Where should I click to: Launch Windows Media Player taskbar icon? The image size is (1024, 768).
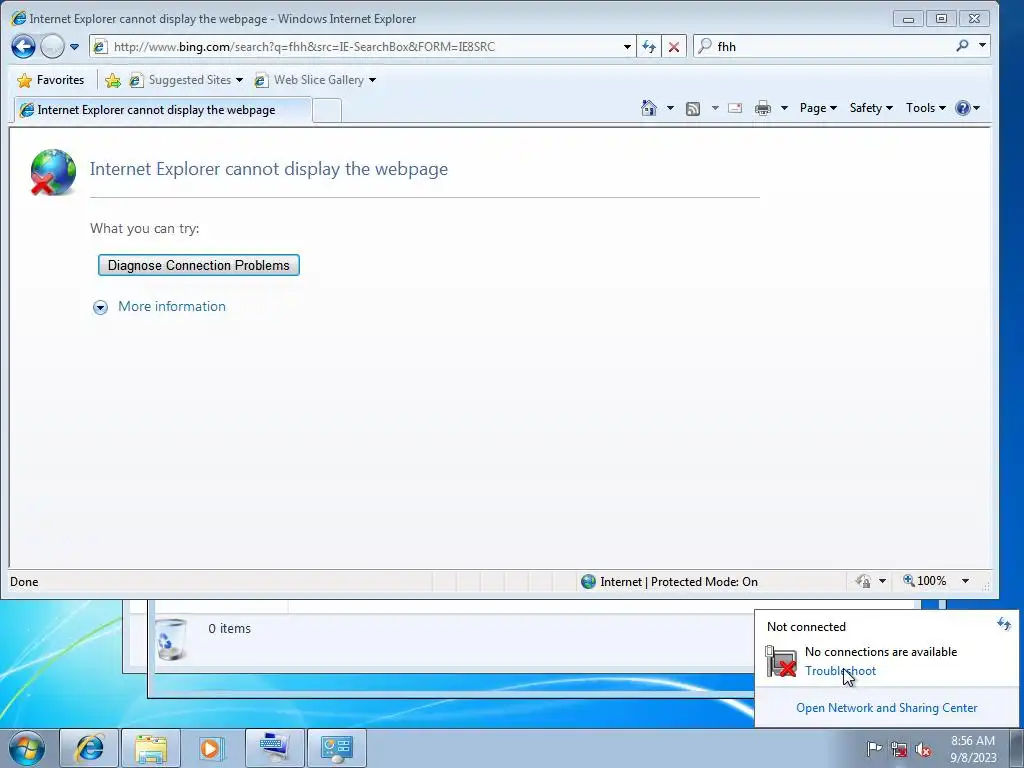(212, 748)
